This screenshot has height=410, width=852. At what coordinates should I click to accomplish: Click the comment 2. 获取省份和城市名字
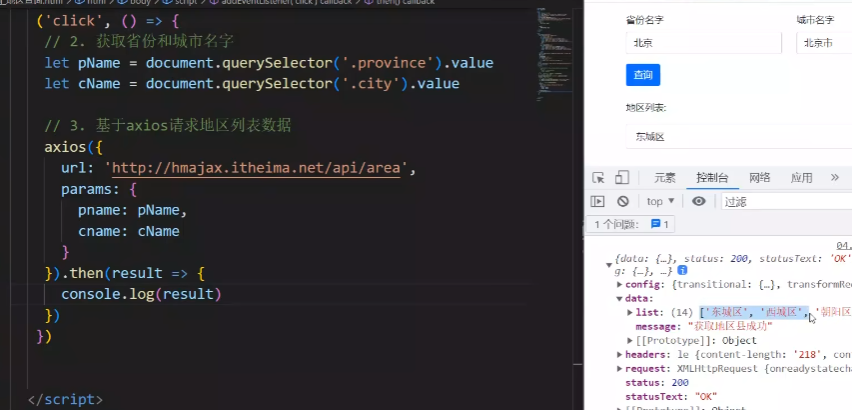139,42
